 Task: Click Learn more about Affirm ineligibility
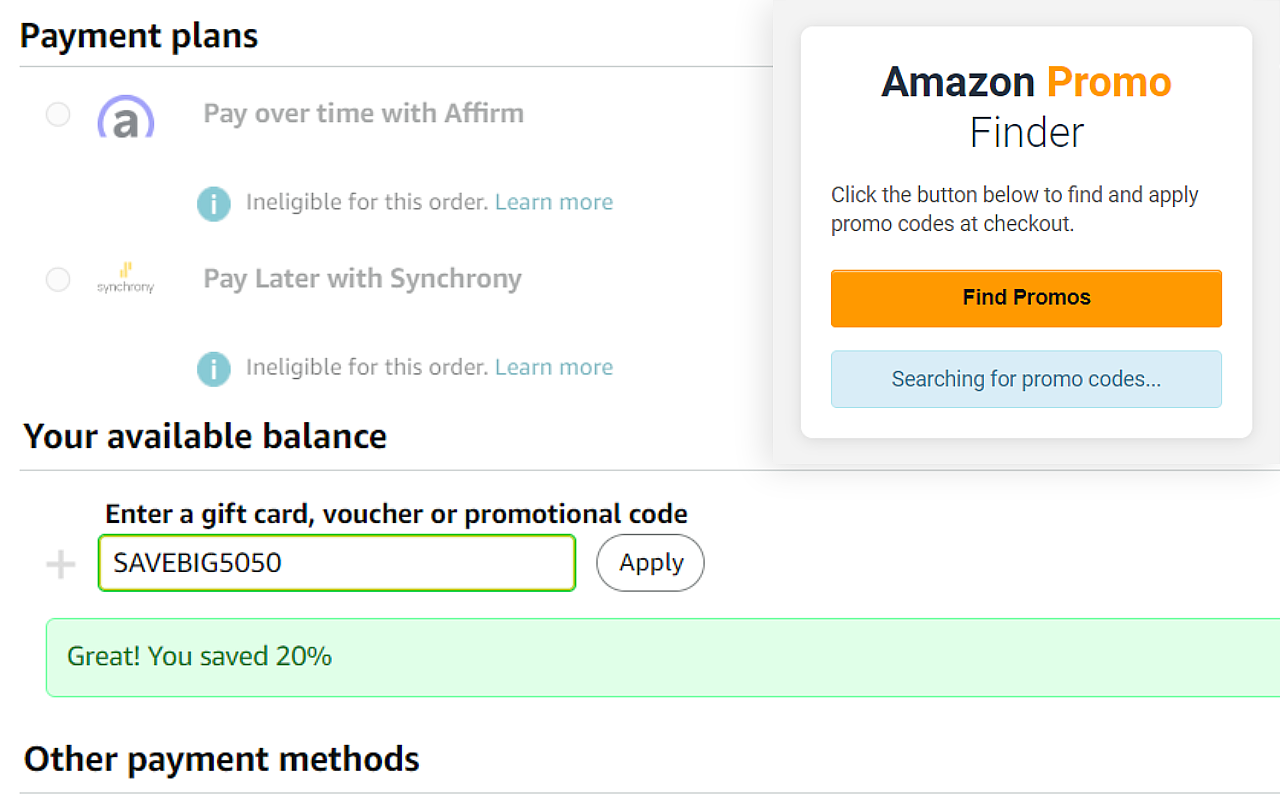pos(553,201)
